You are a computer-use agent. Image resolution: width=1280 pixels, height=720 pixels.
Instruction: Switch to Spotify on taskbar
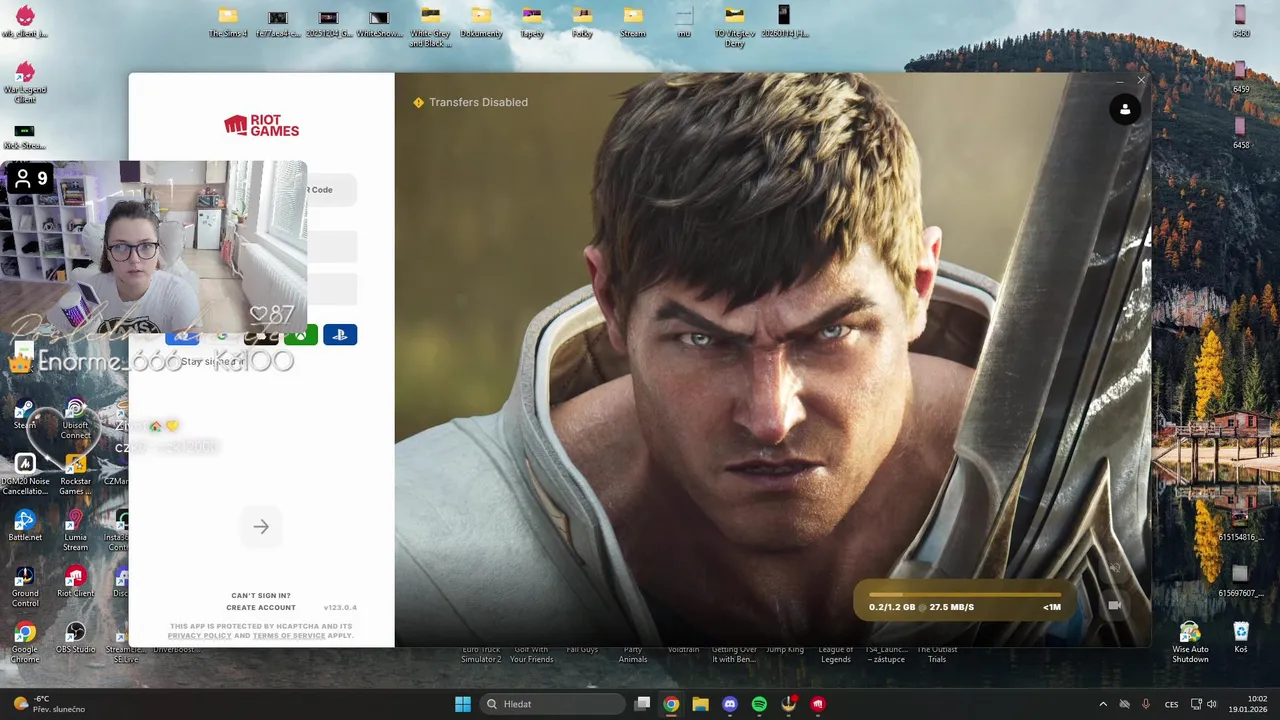coord(759,704)
